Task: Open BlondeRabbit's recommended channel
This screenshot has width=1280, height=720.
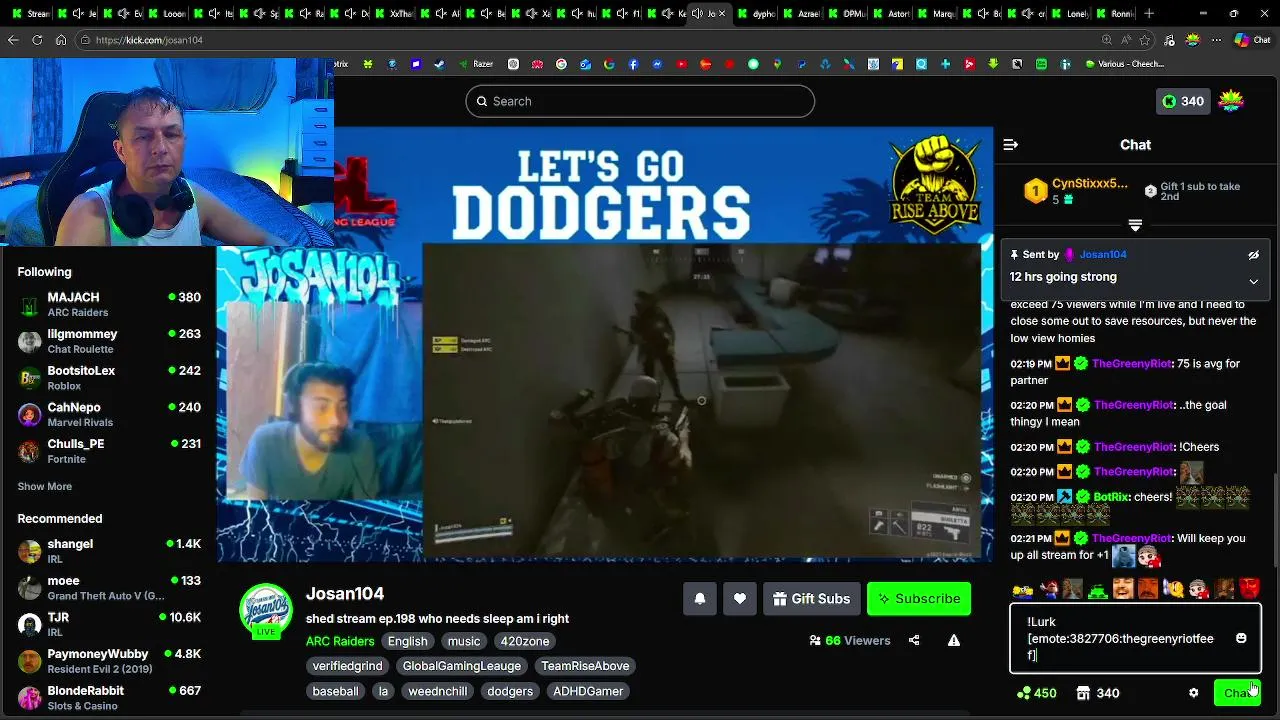Action: pyautogui.click(x=109, y=698)
